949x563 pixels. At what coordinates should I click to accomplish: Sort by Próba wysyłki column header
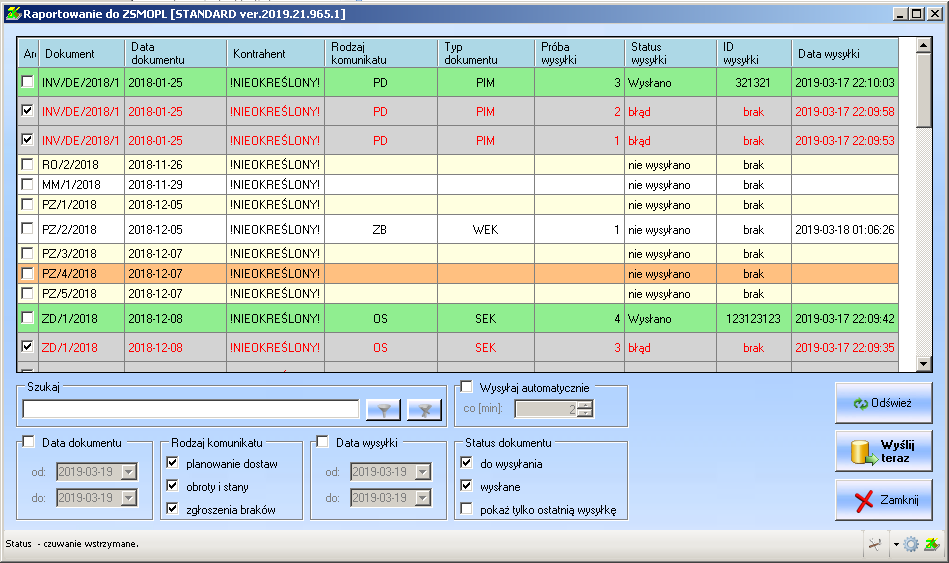[x=579, y=53]
